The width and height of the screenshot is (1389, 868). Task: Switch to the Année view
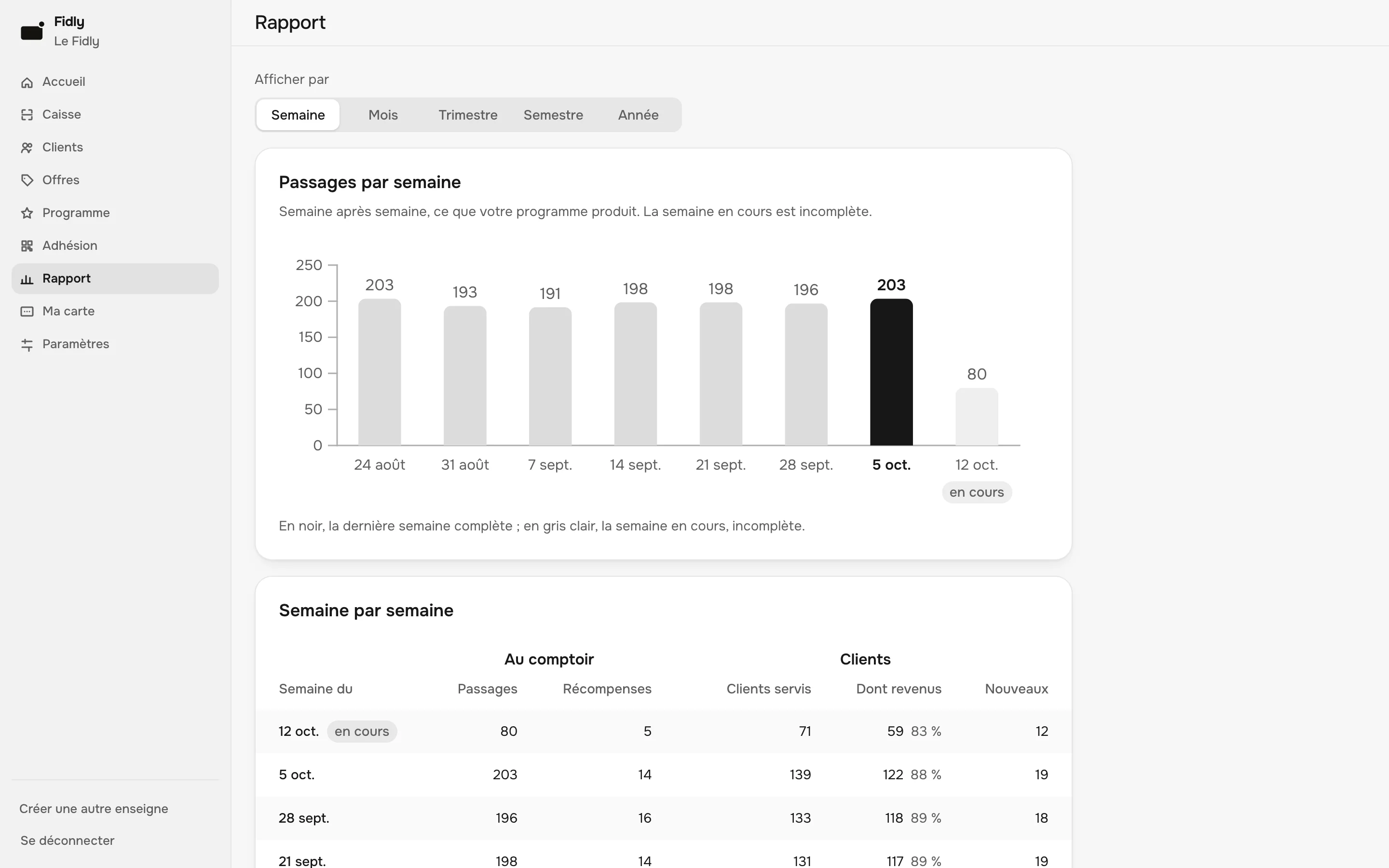pyautogui.click(x=638, y=115)
